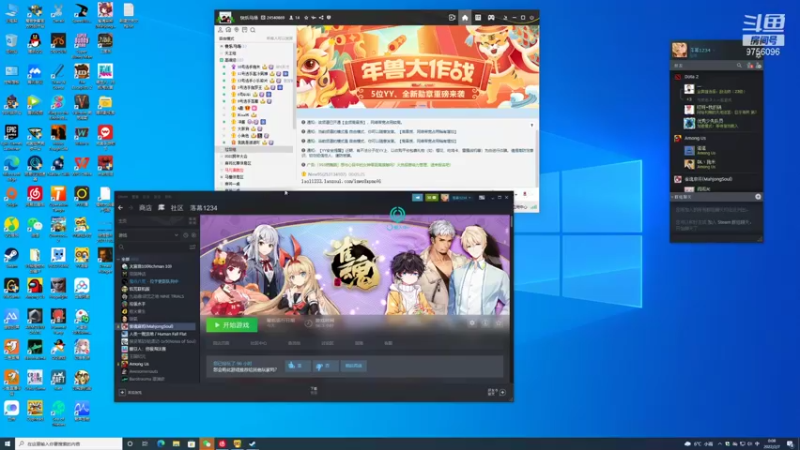This screenshot has width=800, height=450.
Task: Open game settings gear on MahjongSoul page
Action: (x=472, y=323)
